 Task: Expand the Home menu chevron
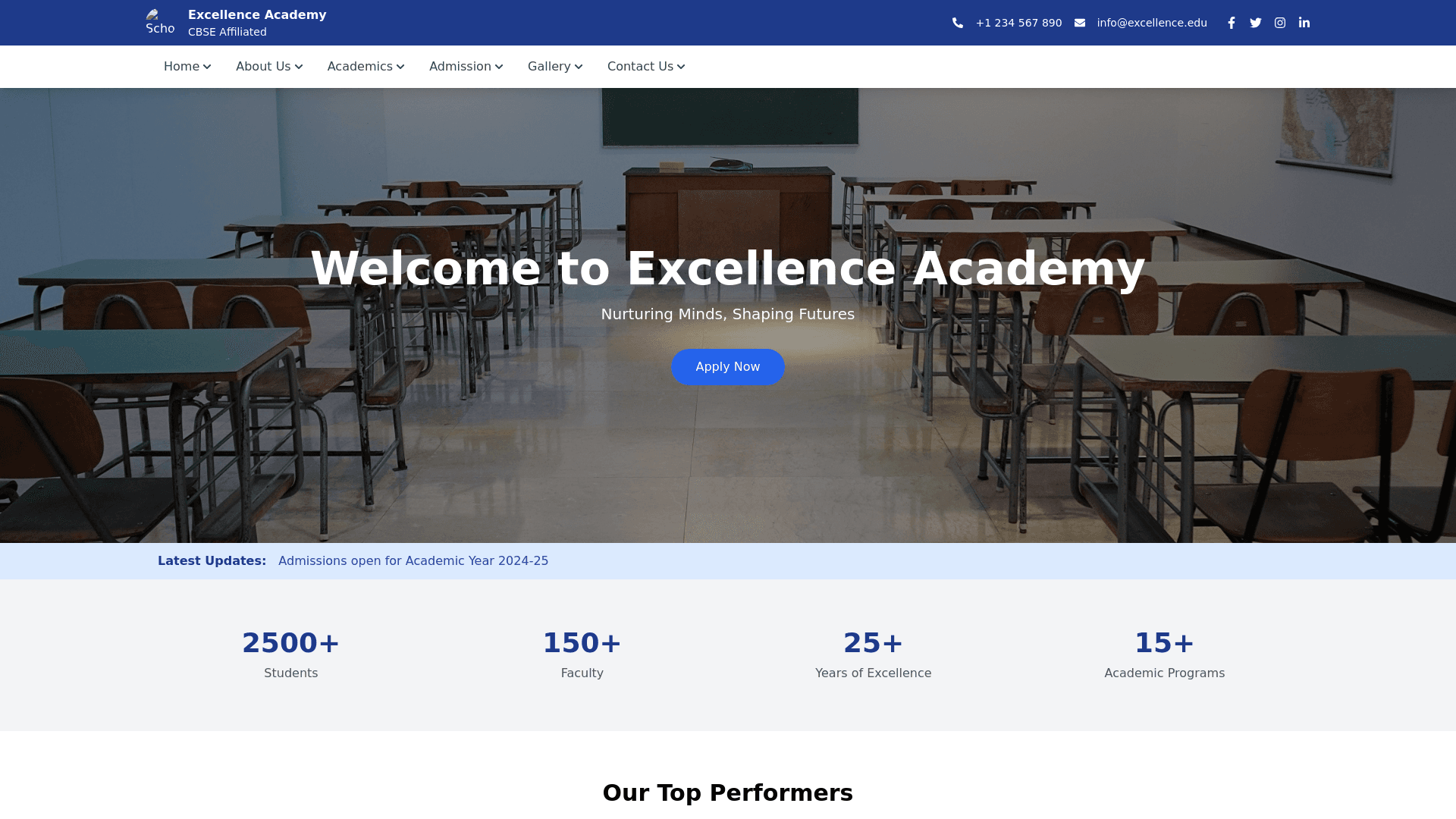point(207,67)
